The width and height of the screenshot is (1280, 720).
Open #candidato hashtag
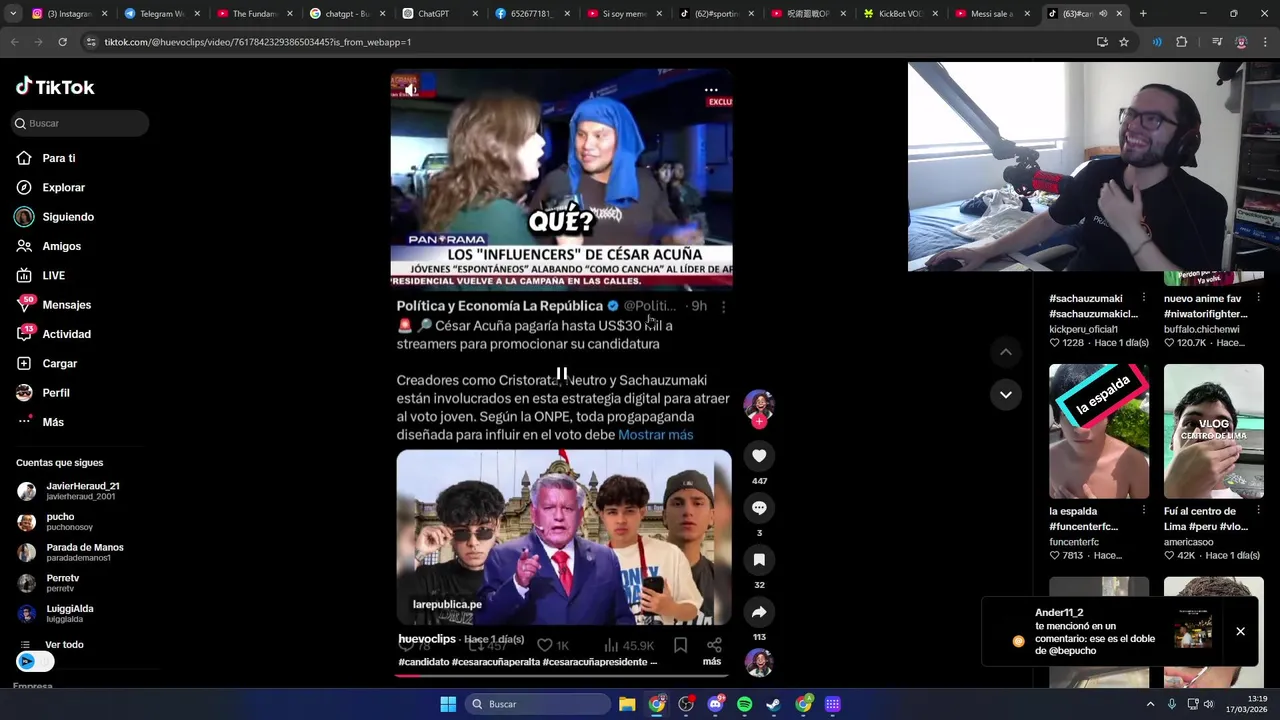click(424, 662)
